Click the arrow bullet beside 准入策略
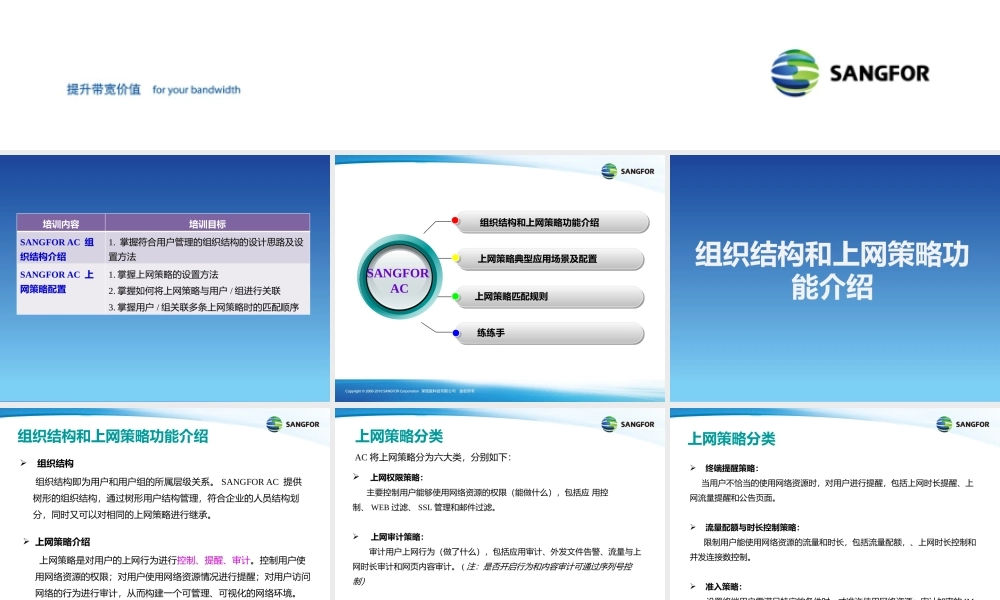 (693, 586)
